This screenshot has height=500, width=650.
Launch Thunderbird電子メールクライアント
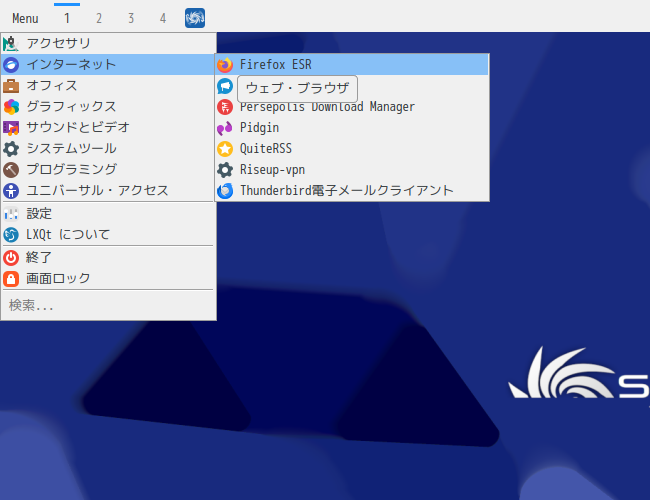[352, 191]
